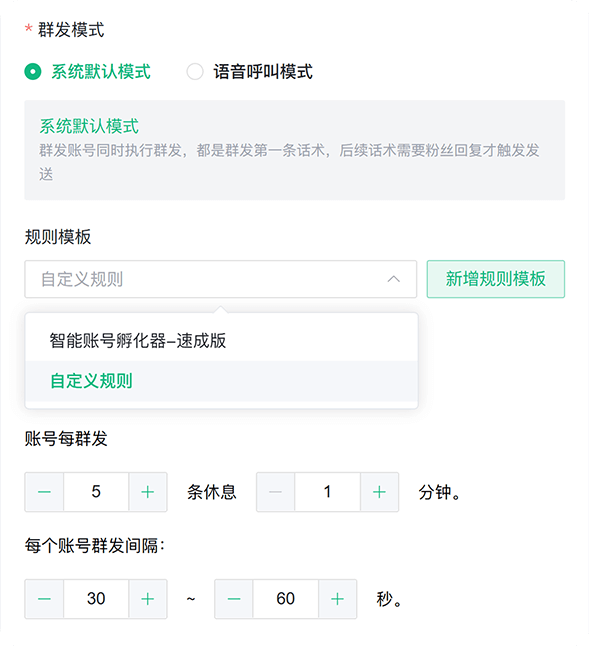Select the 系统默认模式 radio button
The image size is (589, 646).
(33, 72)
